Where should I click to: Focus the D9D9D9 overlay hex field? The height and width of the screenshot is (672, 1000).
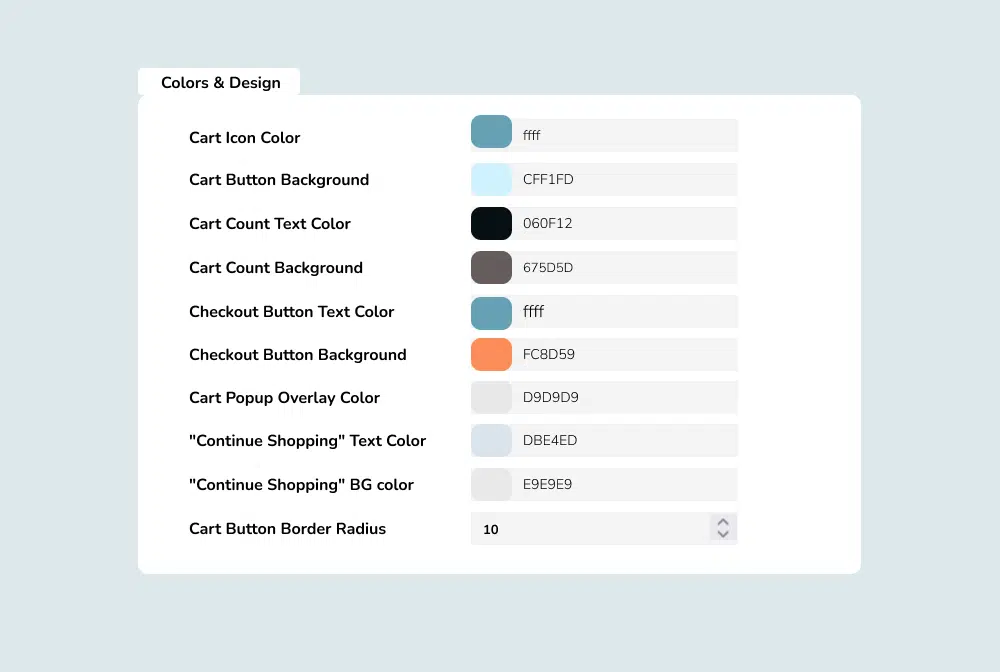(x=625, y=397)
